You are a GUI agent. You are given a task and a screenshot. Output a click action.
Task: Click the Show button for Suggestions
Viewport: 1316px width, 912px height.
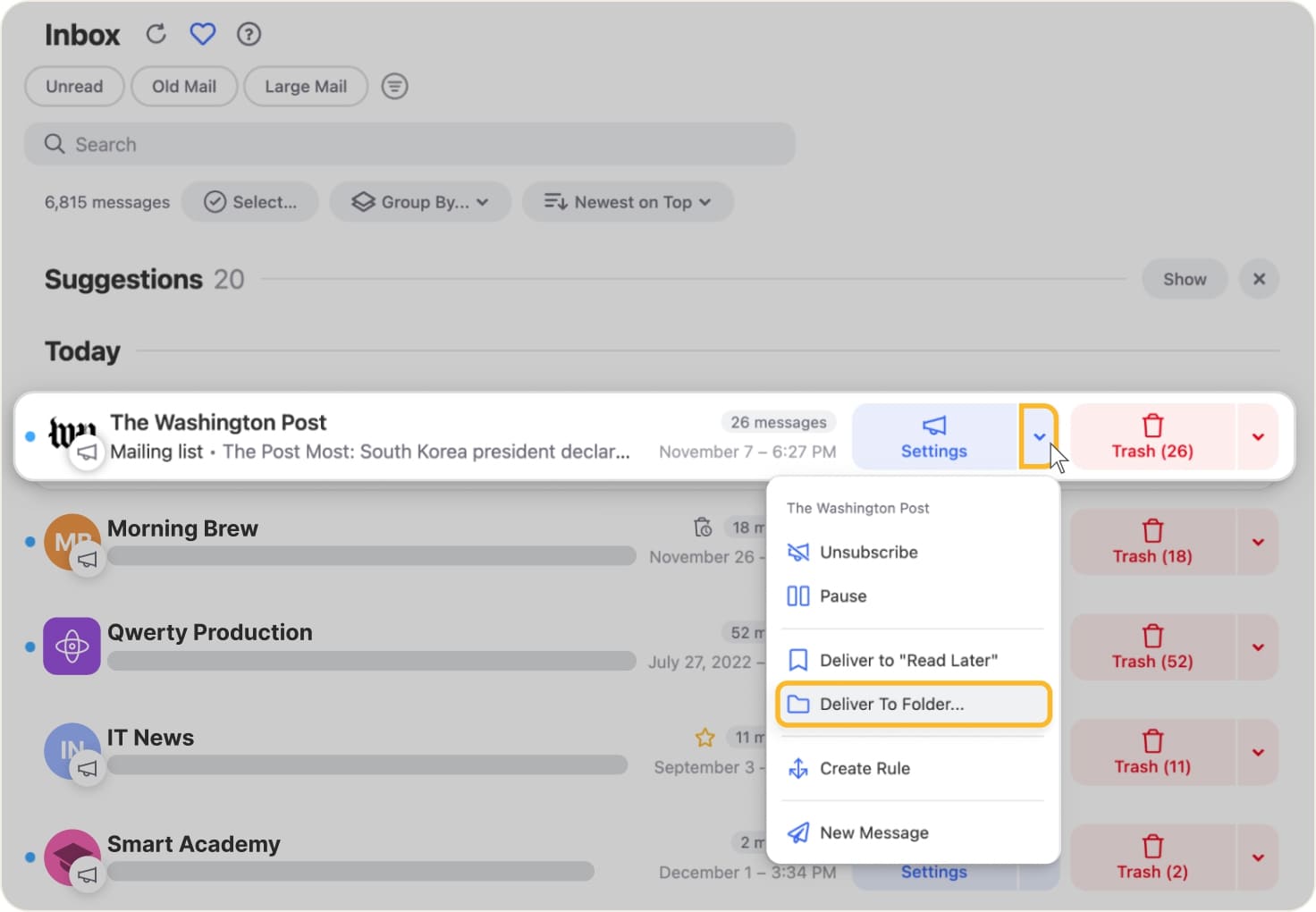pos(1184,278)
